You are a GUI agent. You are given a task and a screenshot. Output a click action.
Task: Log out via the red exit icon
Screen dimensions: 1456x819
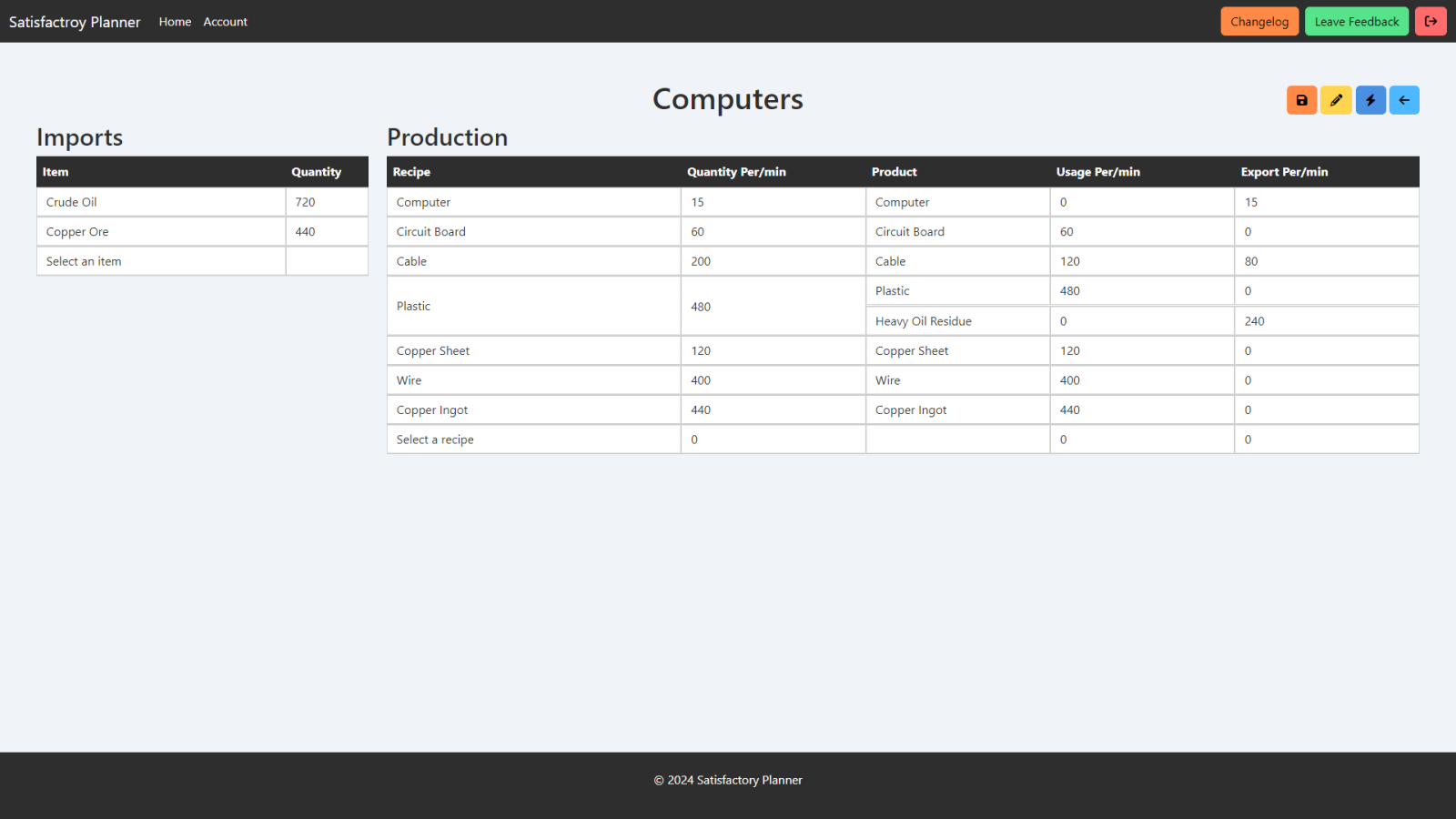(1431, 21)
